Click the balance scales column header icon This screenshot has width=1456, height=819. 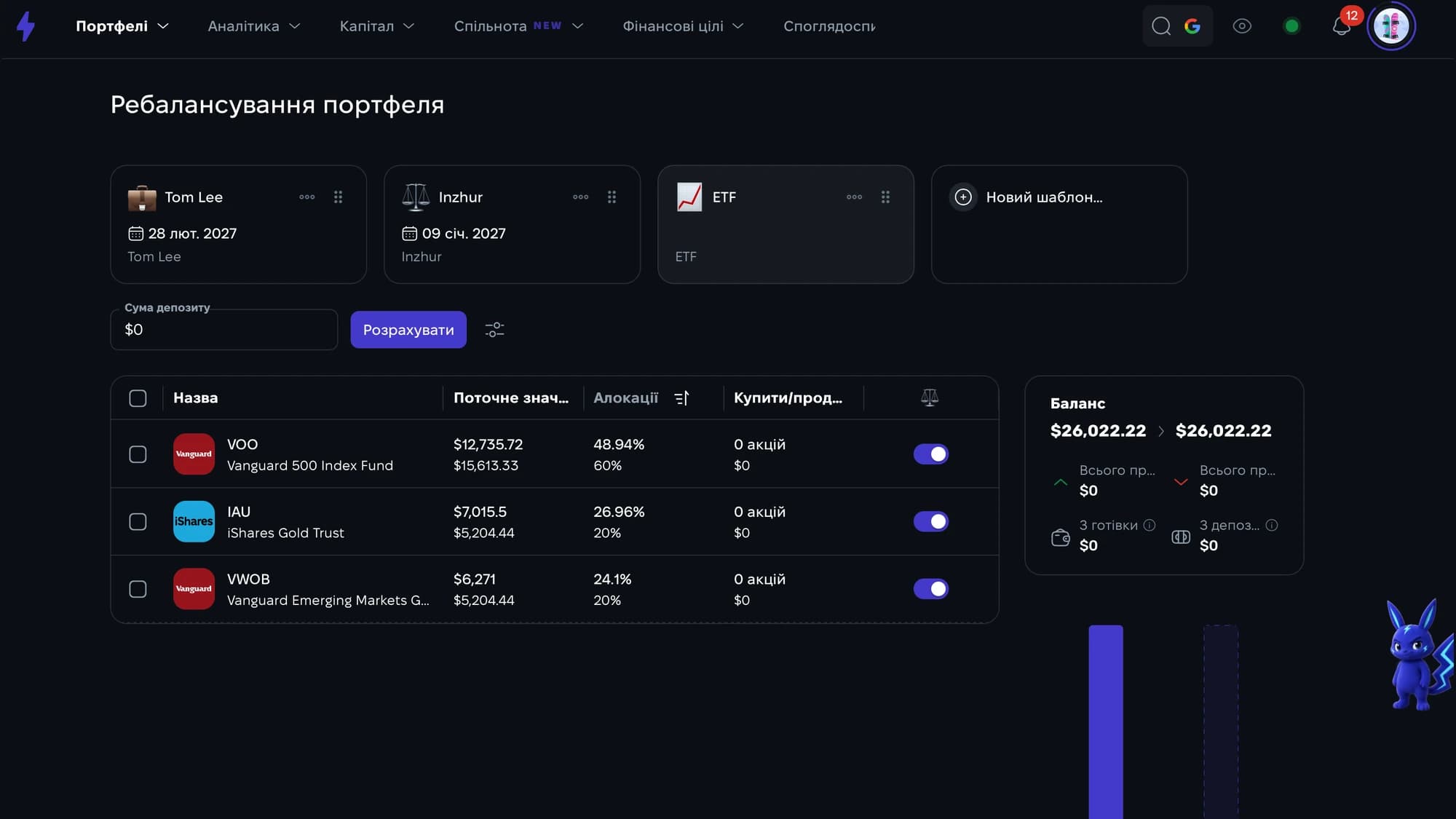click(930, 397)
